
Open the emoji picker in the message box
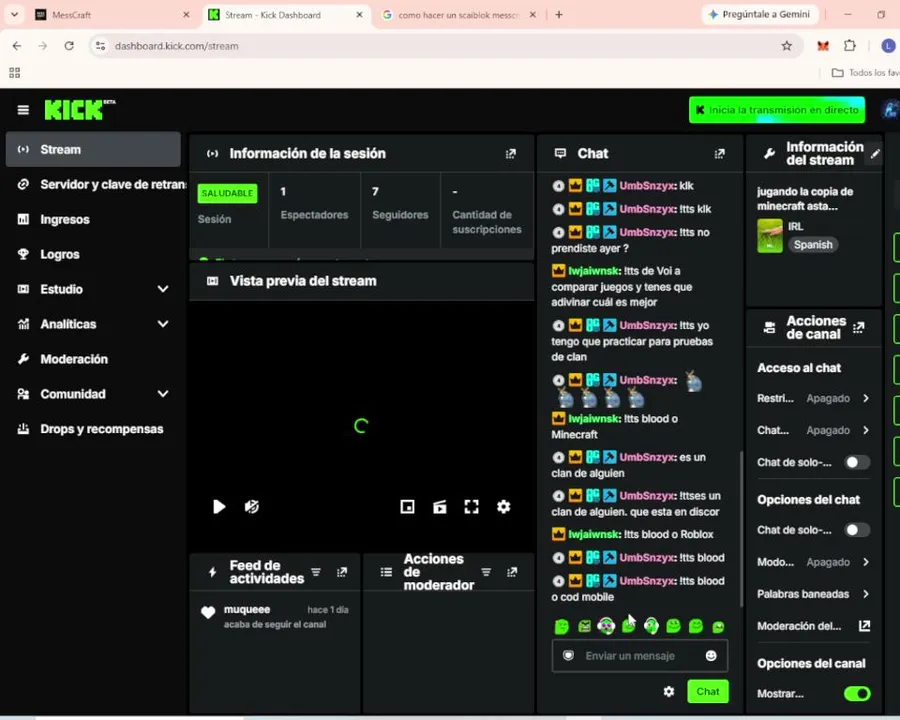pos(711,656)
